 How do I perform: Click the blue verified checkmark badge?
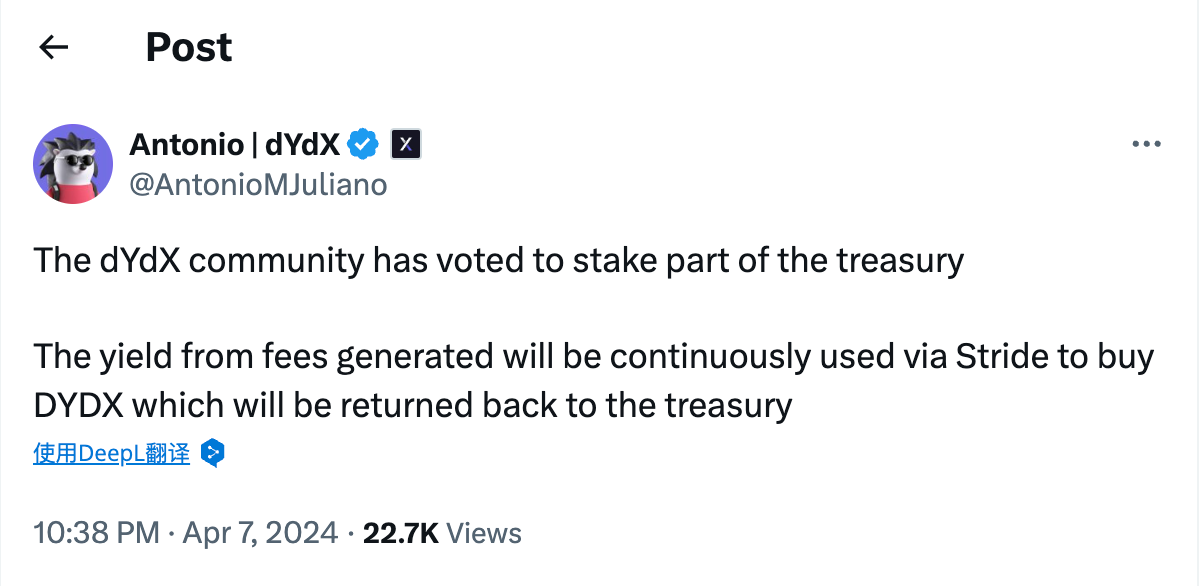[x=363, y=145]
